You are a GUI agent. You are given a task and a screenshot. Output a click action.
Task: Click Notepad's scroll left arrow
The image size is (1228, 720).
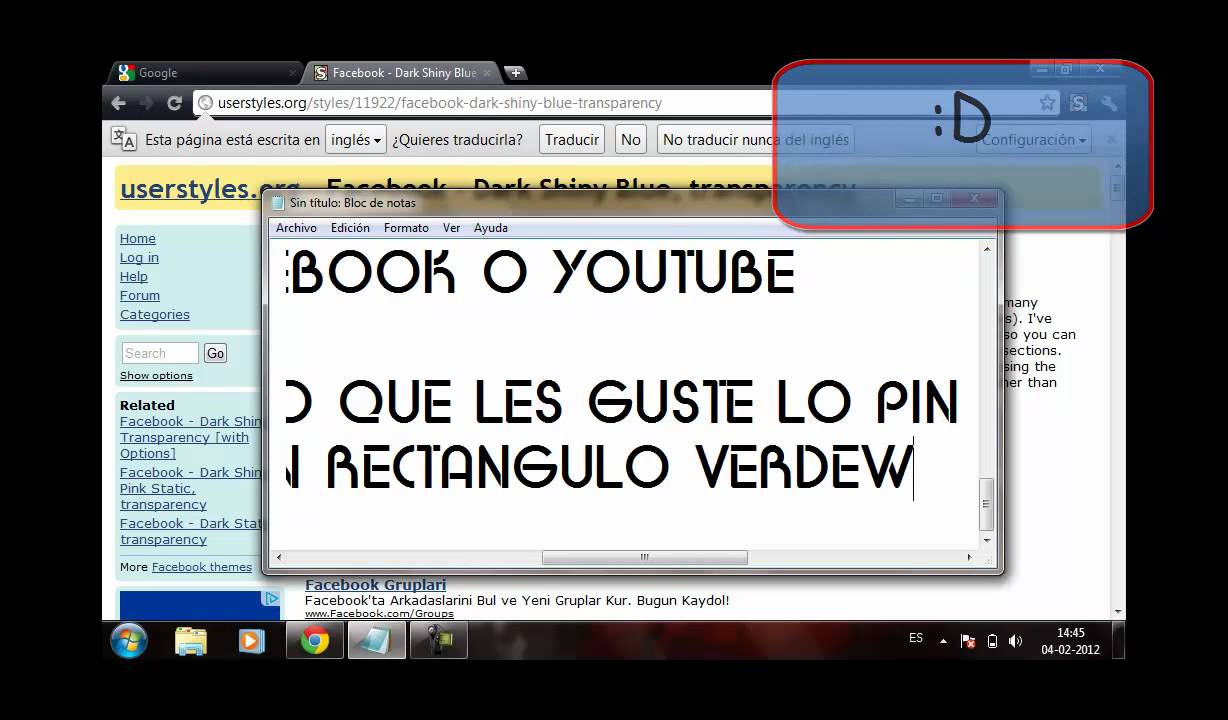[x=279, y=557]
